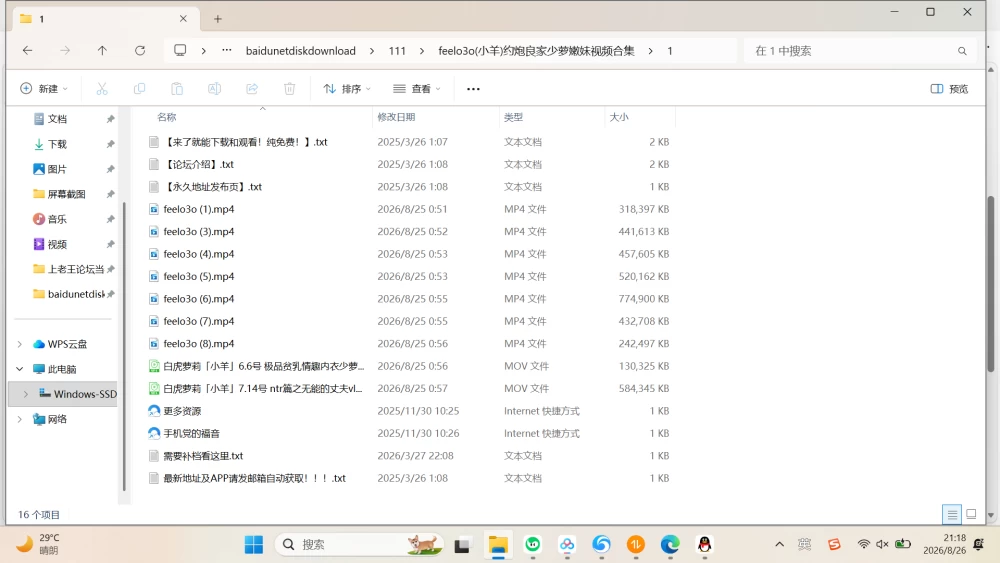Click the search magnifier in search box
Image resolution: width=1000 pixels, height=563 pixels.
(962, 51)
